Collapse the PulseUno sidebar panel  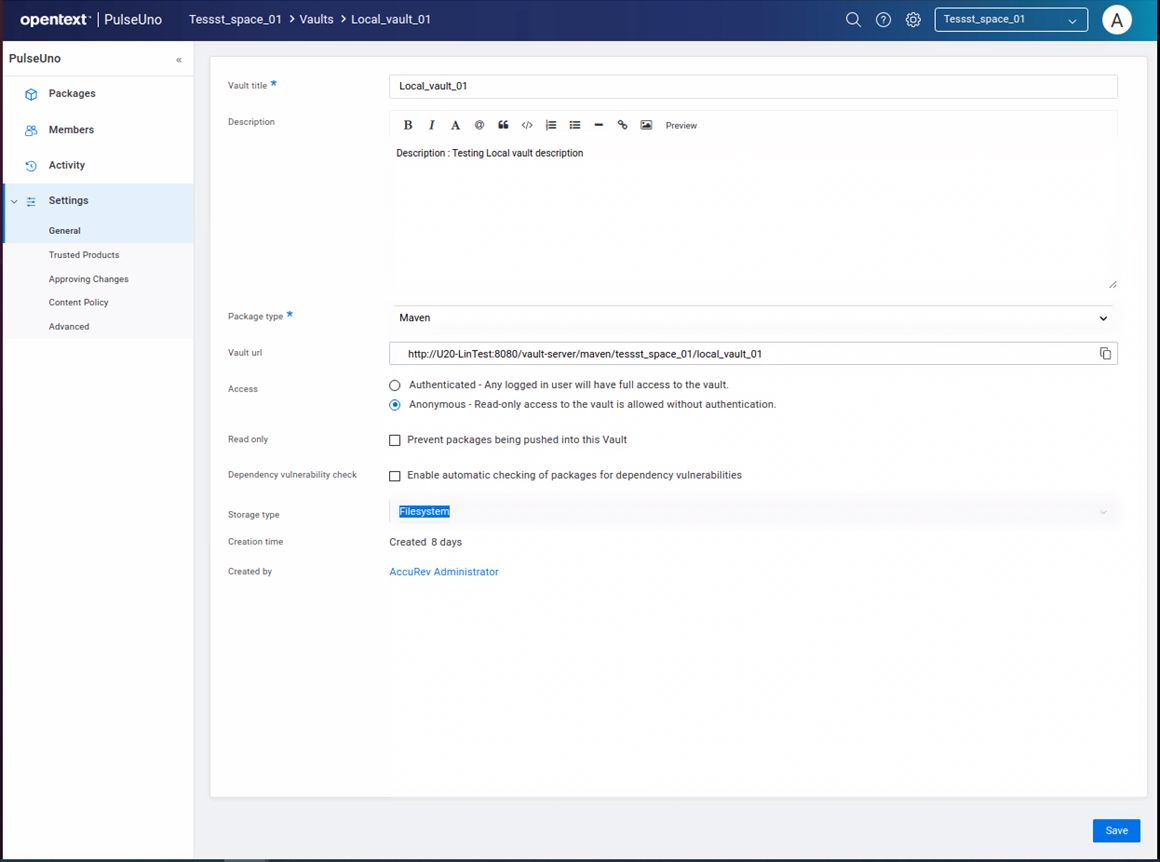coord(179,60)
